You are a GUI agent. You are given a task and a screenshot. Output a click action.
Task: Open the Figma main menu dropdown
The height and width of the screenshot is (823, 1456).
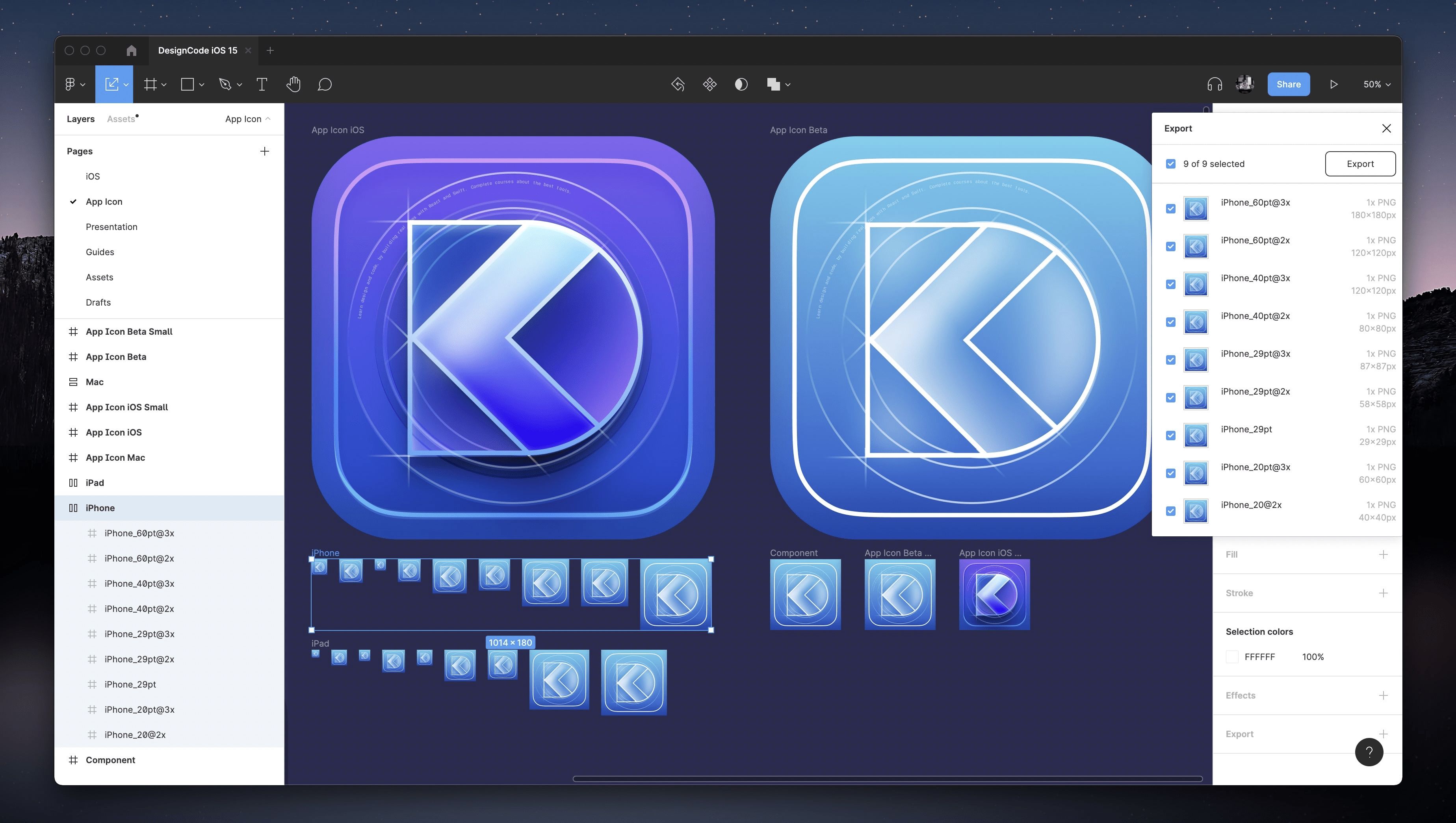point(74,84)
